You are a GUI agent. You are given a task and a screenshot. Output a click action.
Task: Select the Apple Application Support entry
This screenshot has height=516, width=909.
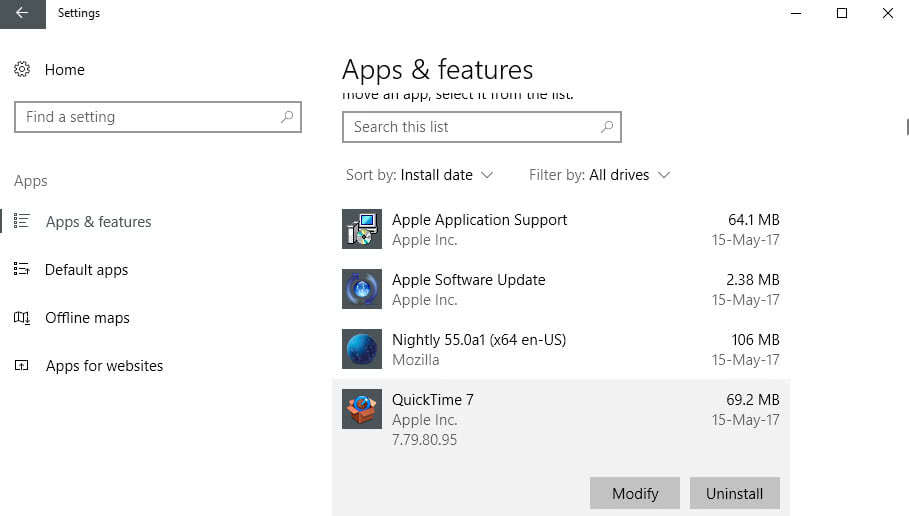[561, 229]
